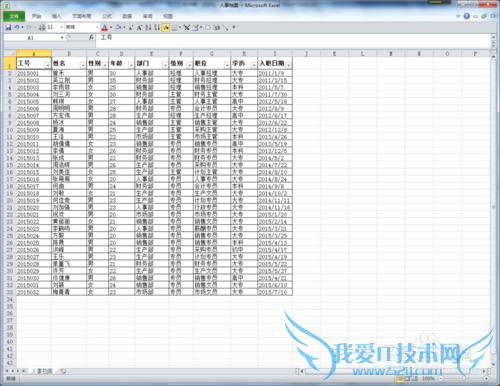Open the 入职日期 column filter dropdown
This screenshot has height=386, width=500.
pos(289,65)
